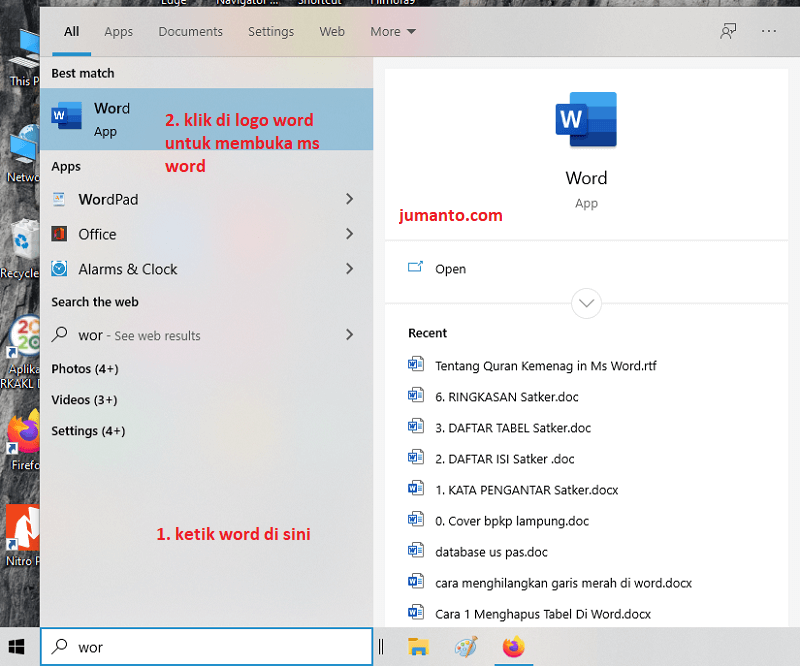
Task: Open the More filter dropdown
Action: (x=393, y=32)
